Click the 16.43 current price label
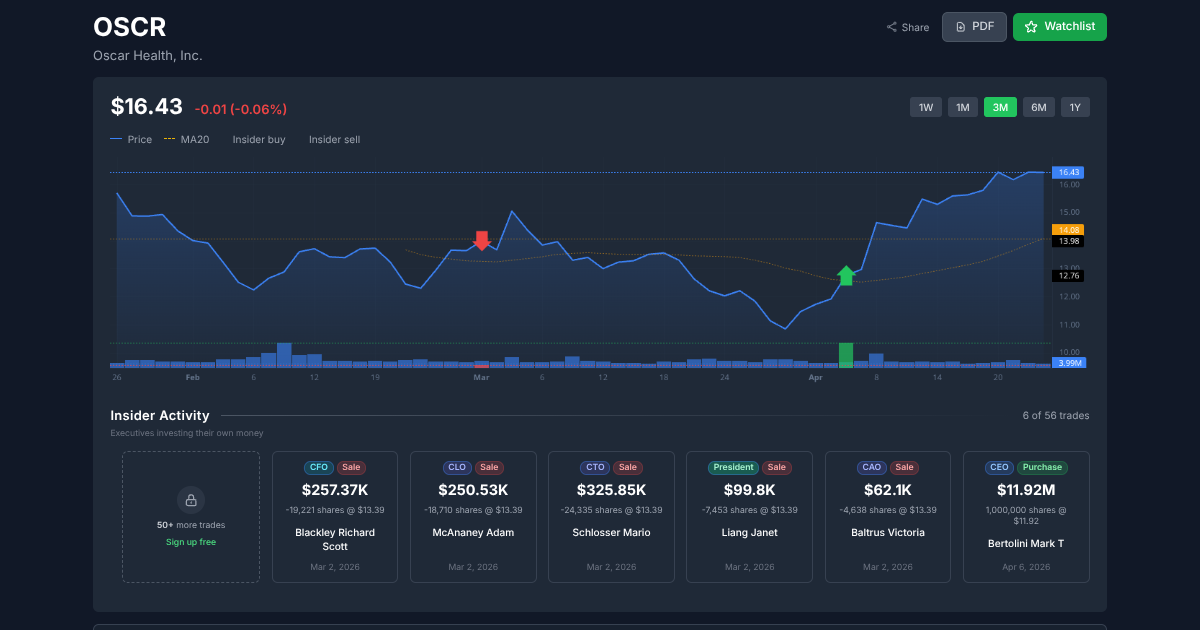The width and height of the screenshot is (1200, 630). coord(1068,172)
